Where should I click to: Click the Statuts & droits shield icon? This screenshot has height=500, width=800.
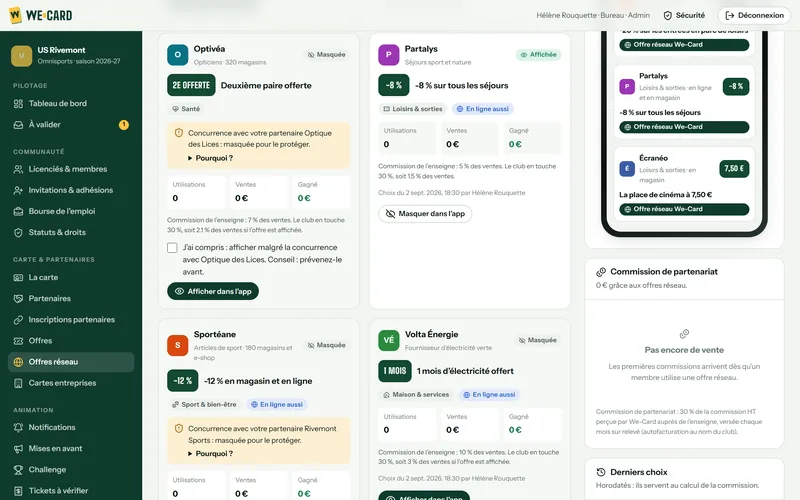pyautogui.click(x=18, y=233)
